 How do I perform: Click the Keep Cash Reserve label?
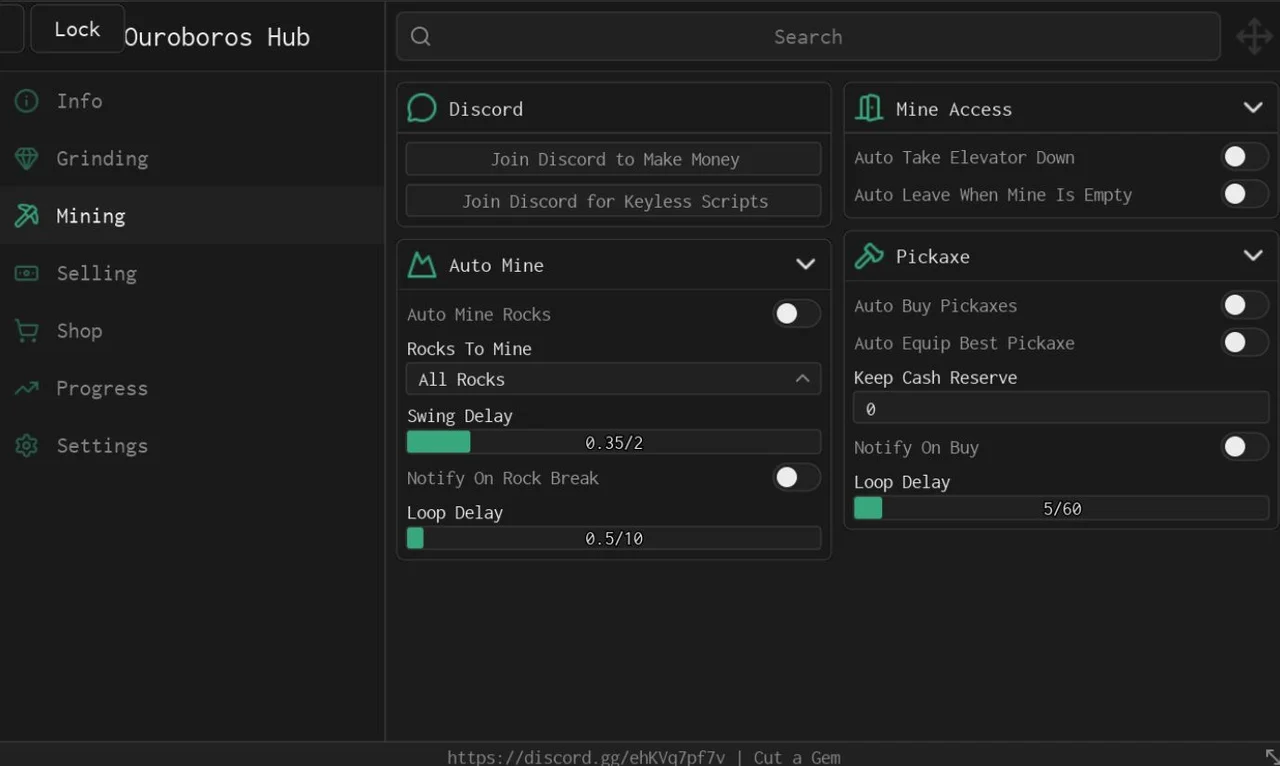click(x=935, y=378)
